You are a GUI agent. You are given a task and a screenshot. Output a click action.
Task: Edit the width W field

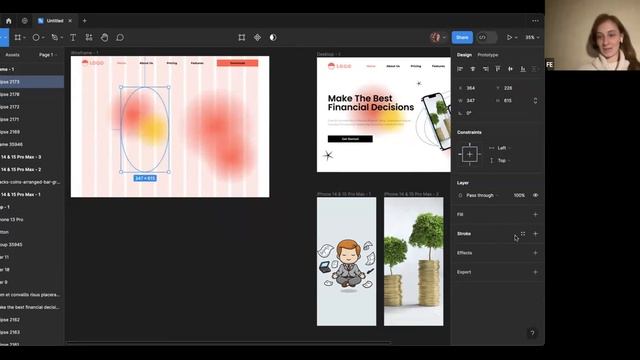tap(471, 100)
